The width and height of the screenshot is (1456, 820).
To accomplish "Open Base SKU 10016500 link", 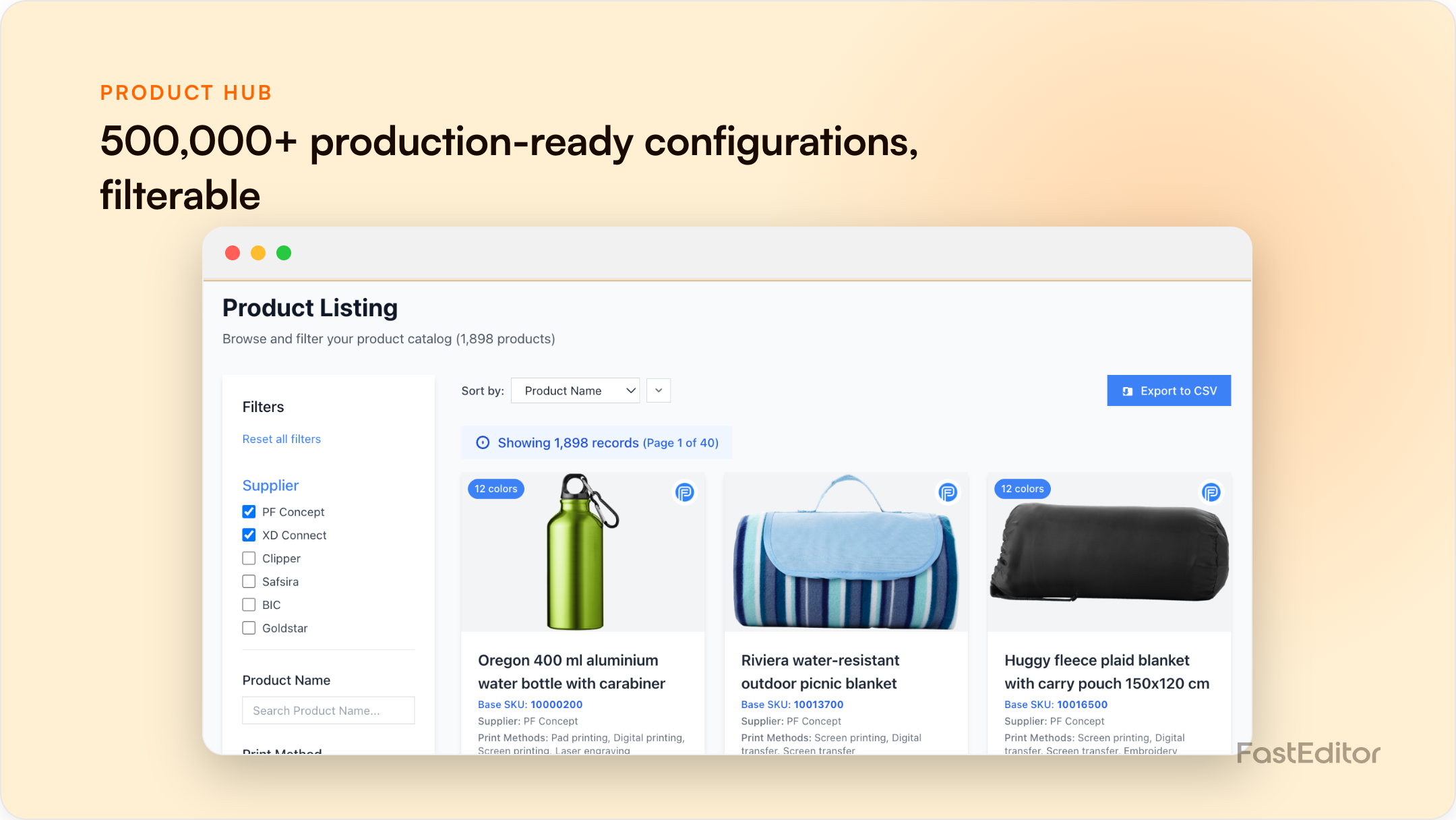I will [1056, 704].
